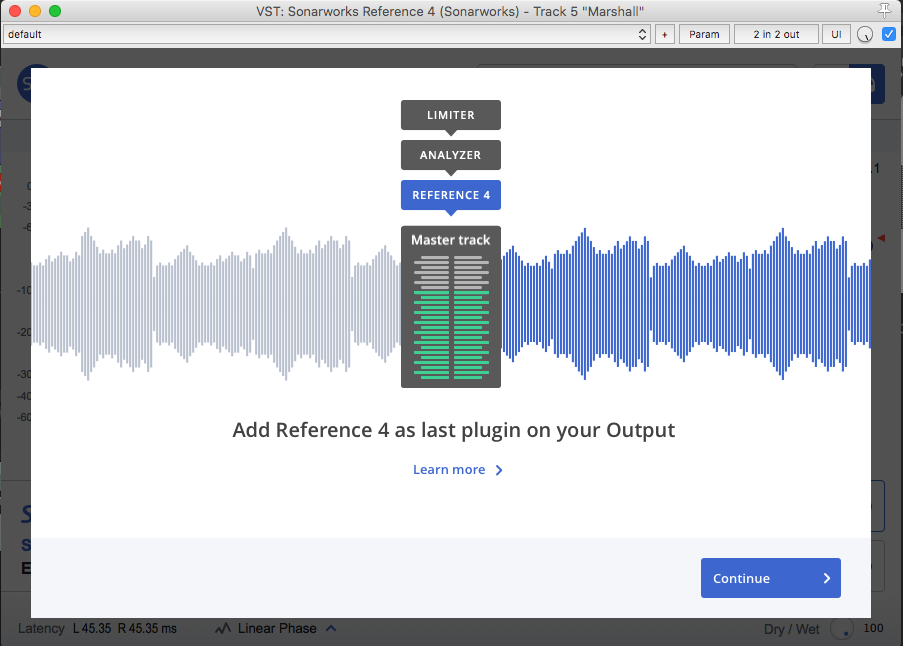Viewport: 903px width, 646px height.
Task: Click the plus button beside the preset list
Action: (665, 35)
